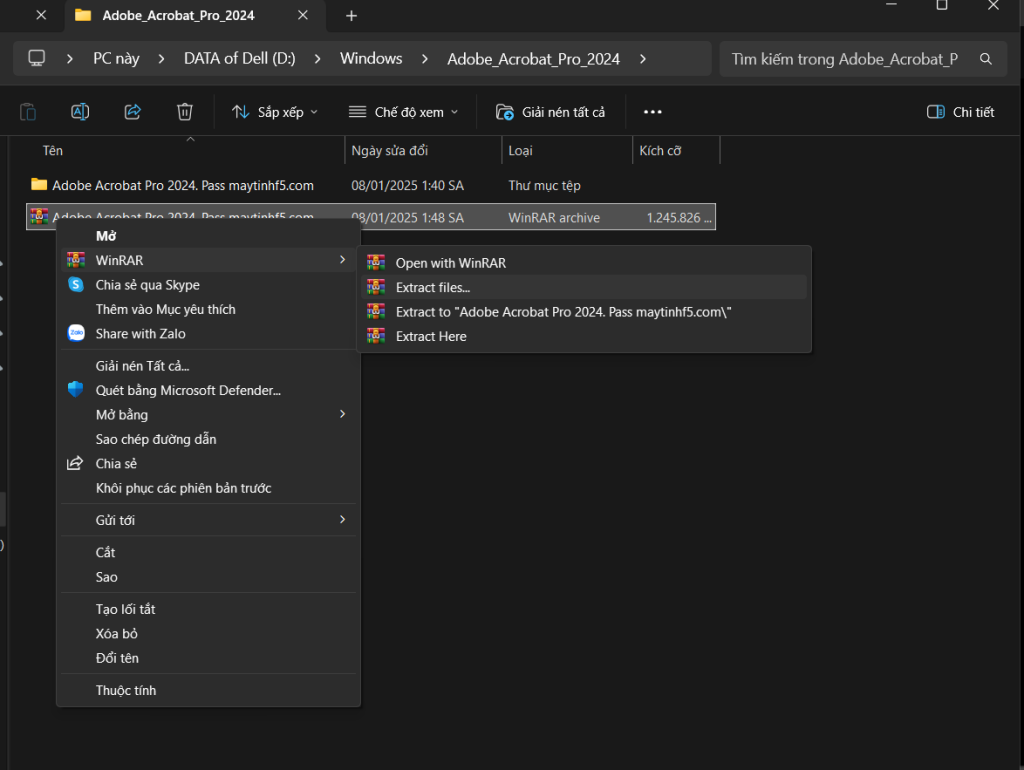This screenshot has width=1024, height=770.
Task: Sort by the Ngày sửa đổi column header
Action: [390, 151]
